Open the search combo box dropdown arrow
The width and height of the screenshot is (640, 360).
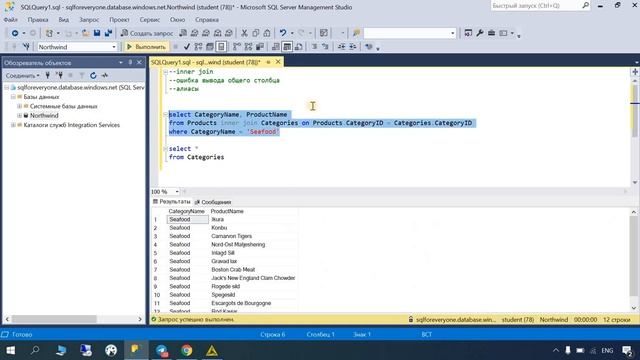pos(452,33)
